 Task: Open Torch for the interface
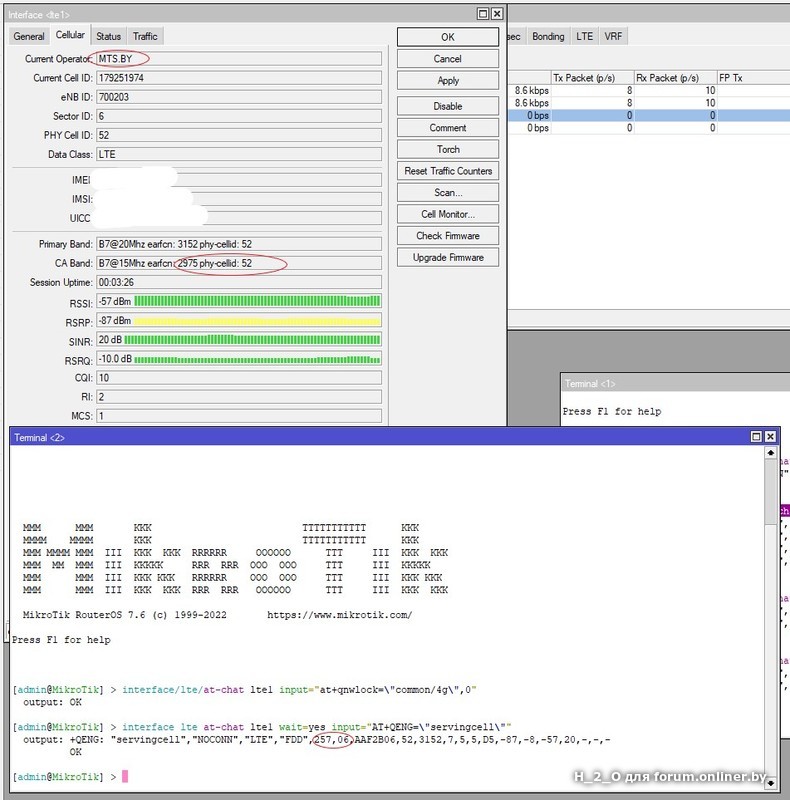448,149
